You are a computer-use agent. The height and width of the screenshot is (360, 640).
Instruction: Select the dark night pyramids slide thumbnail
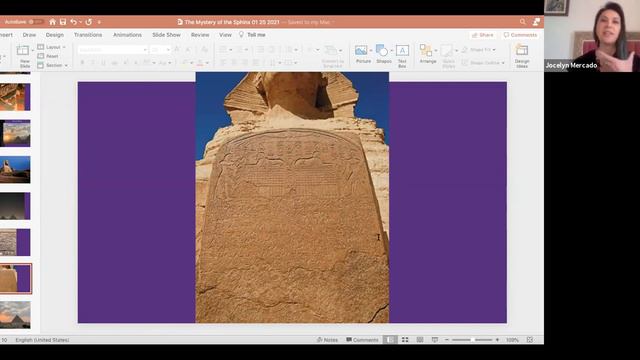pos(15,206)
